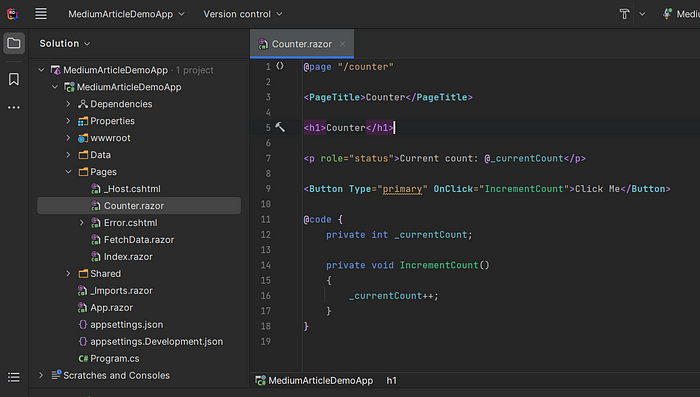Open the bottom-left list tool window icon
The height and width of the screenshot is (397, 700).
14,377
